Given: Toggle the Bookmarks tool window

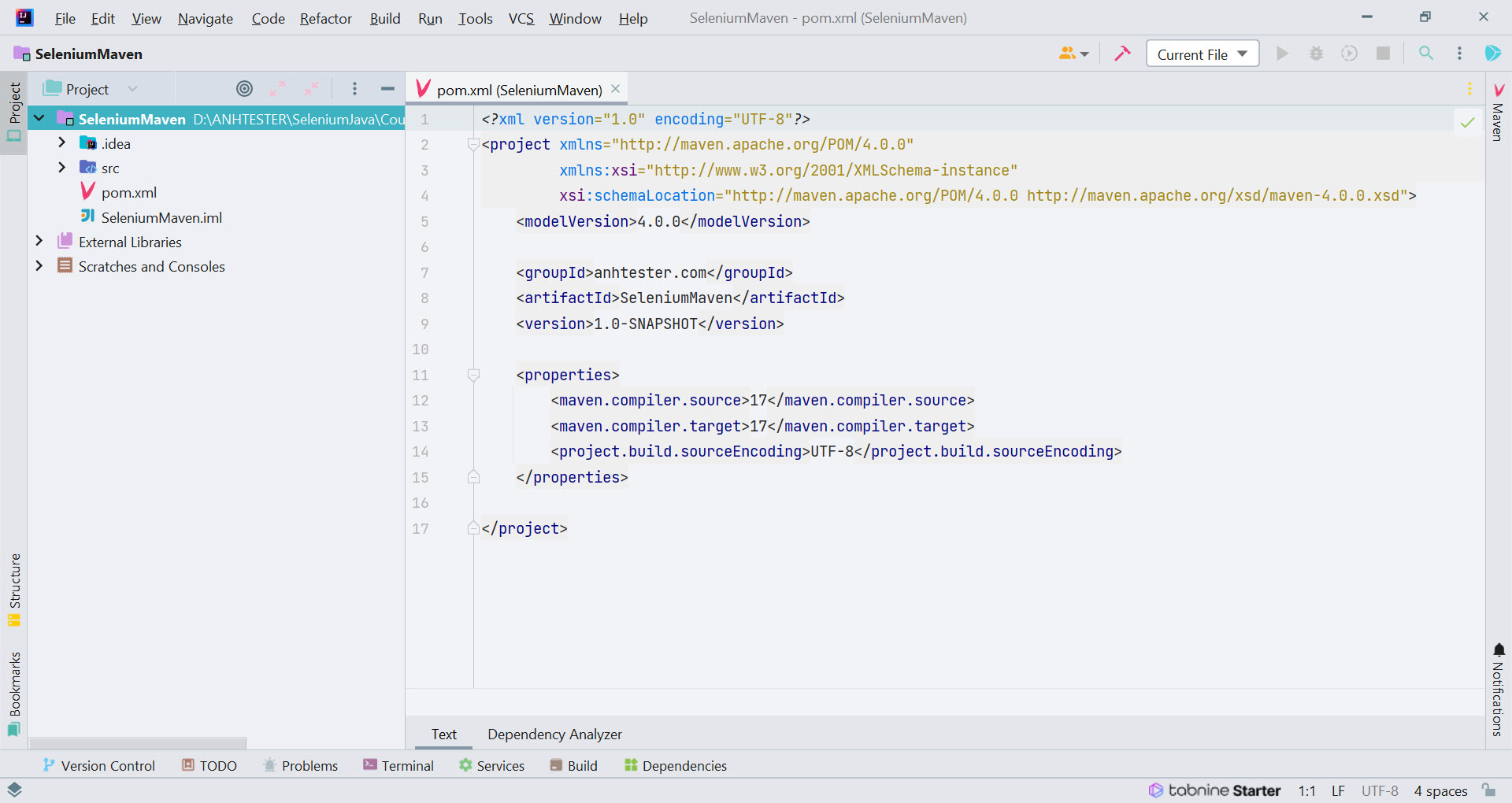Looking at the screenshot, I should tap(14, 694).
